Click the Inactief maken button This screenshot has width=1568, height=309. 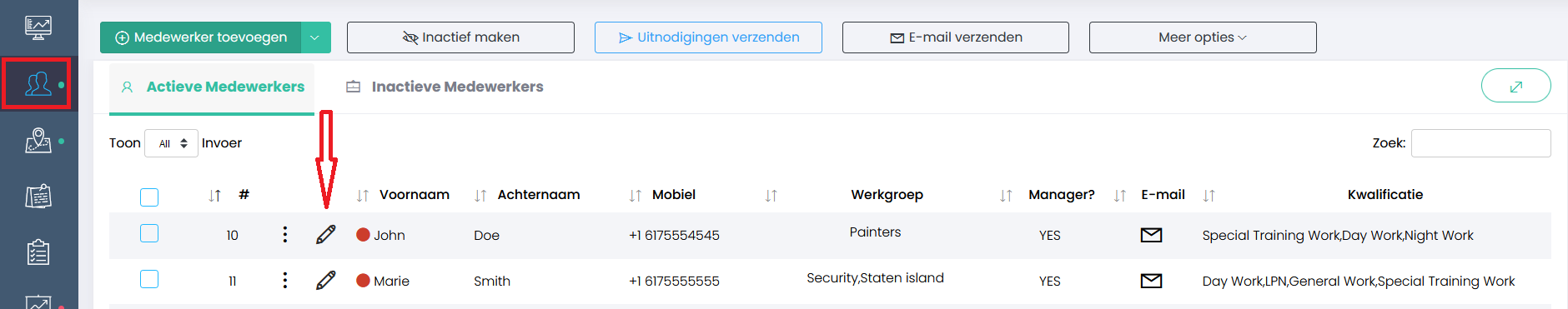(460, 37)
